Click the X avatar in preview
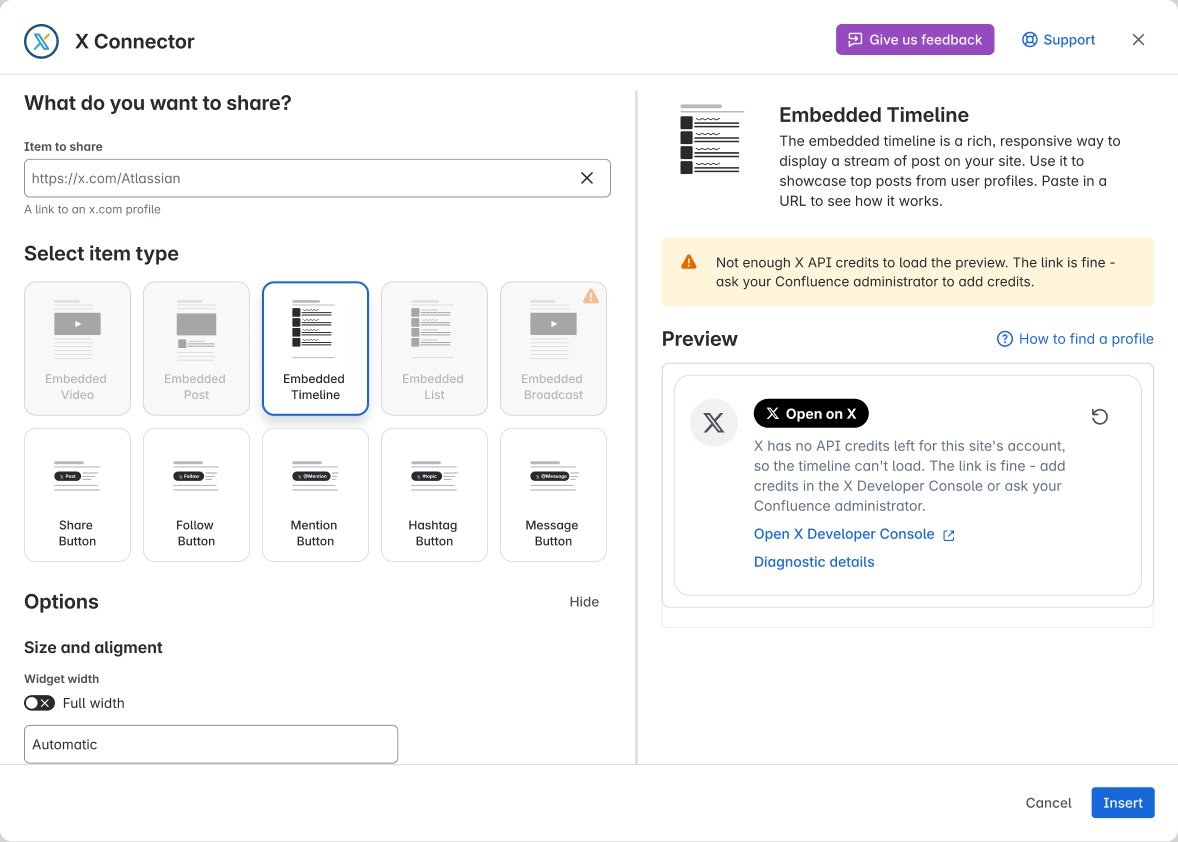The image size is (1178, 842). [714, 423]
